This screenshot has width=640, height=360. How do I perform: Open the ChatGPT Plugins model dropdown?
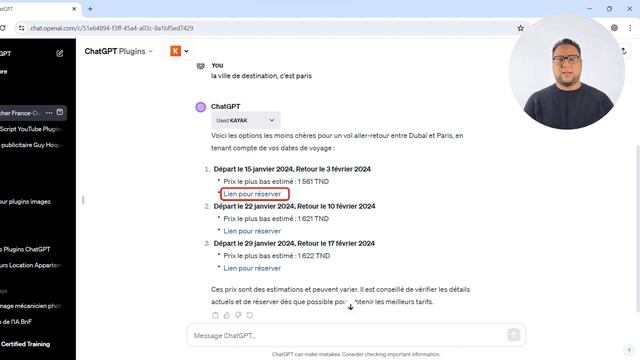point(119,51)
